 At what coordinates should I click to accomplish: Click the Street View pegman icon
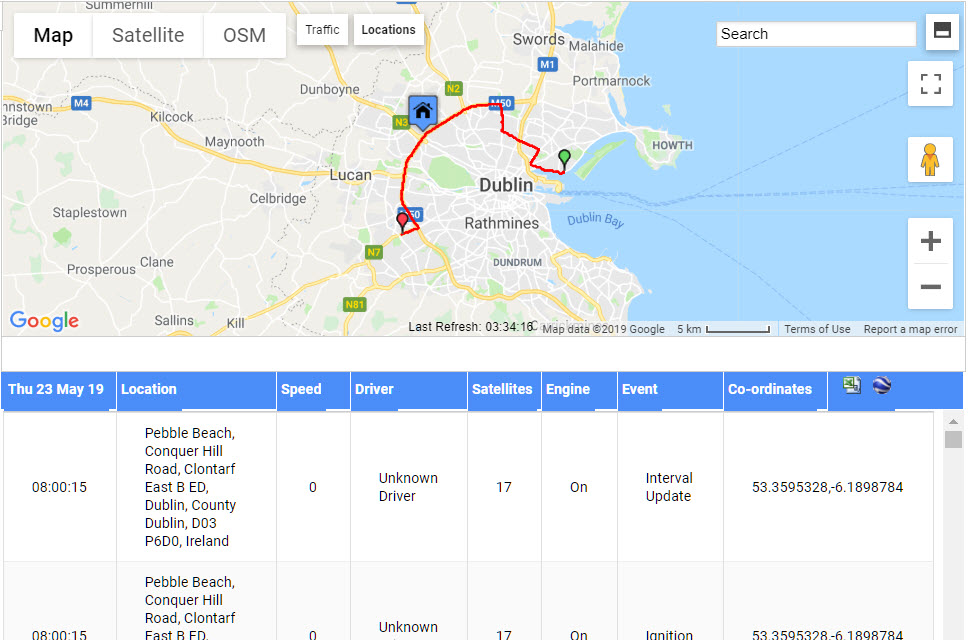coord(929,159)
